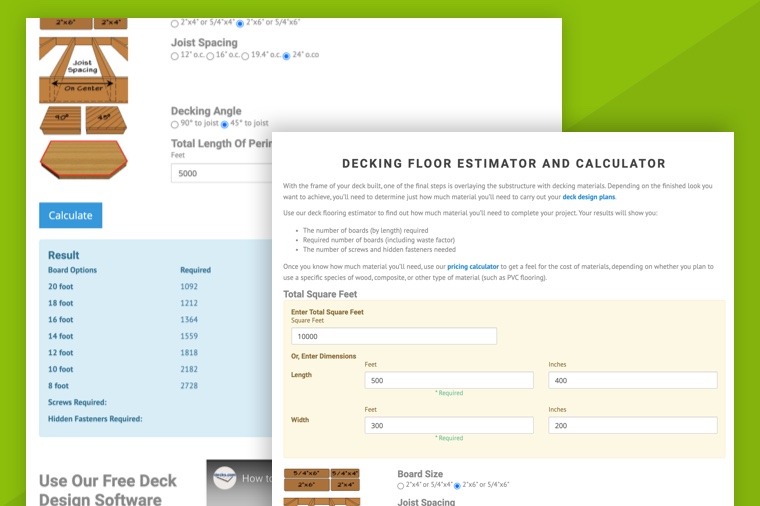
Task: Select 2"x6" or 5/4"x6" in front Board Size
Action: pos(457,486)
